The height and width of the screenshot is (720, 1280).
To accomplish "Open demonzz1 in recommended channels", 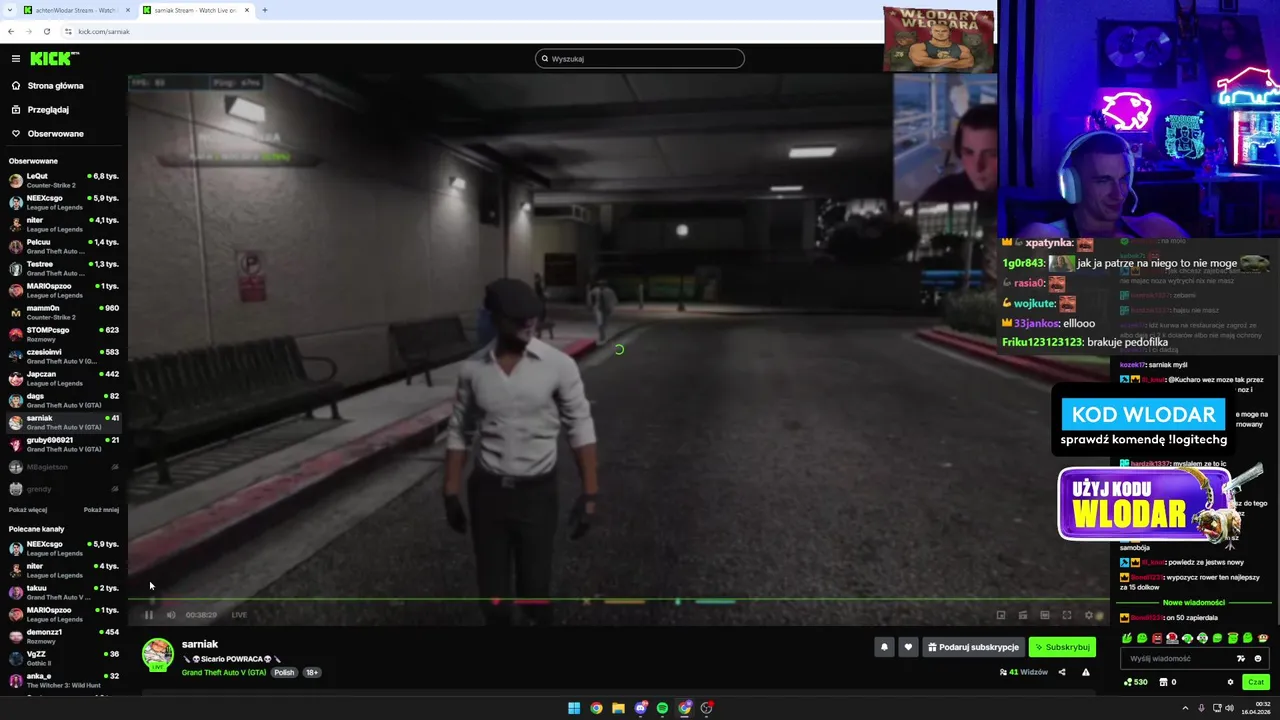I will (x=64, y=636).
